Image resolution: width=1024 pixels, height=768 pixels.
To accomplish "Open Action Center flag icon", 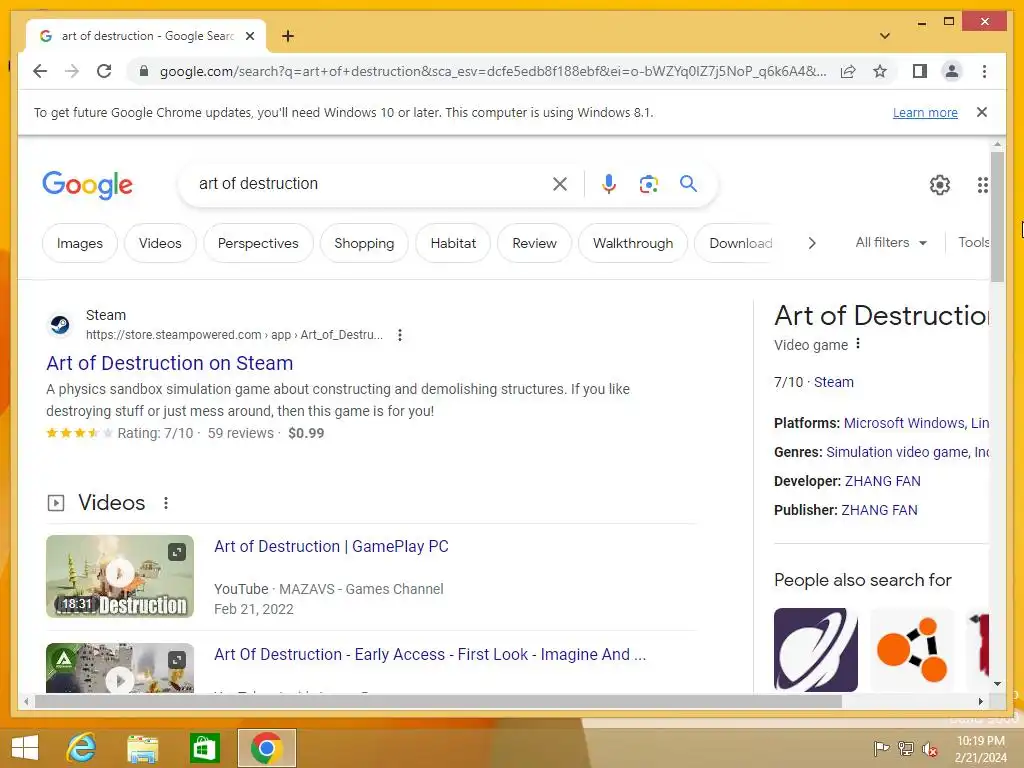I will (x=882, y=748).
